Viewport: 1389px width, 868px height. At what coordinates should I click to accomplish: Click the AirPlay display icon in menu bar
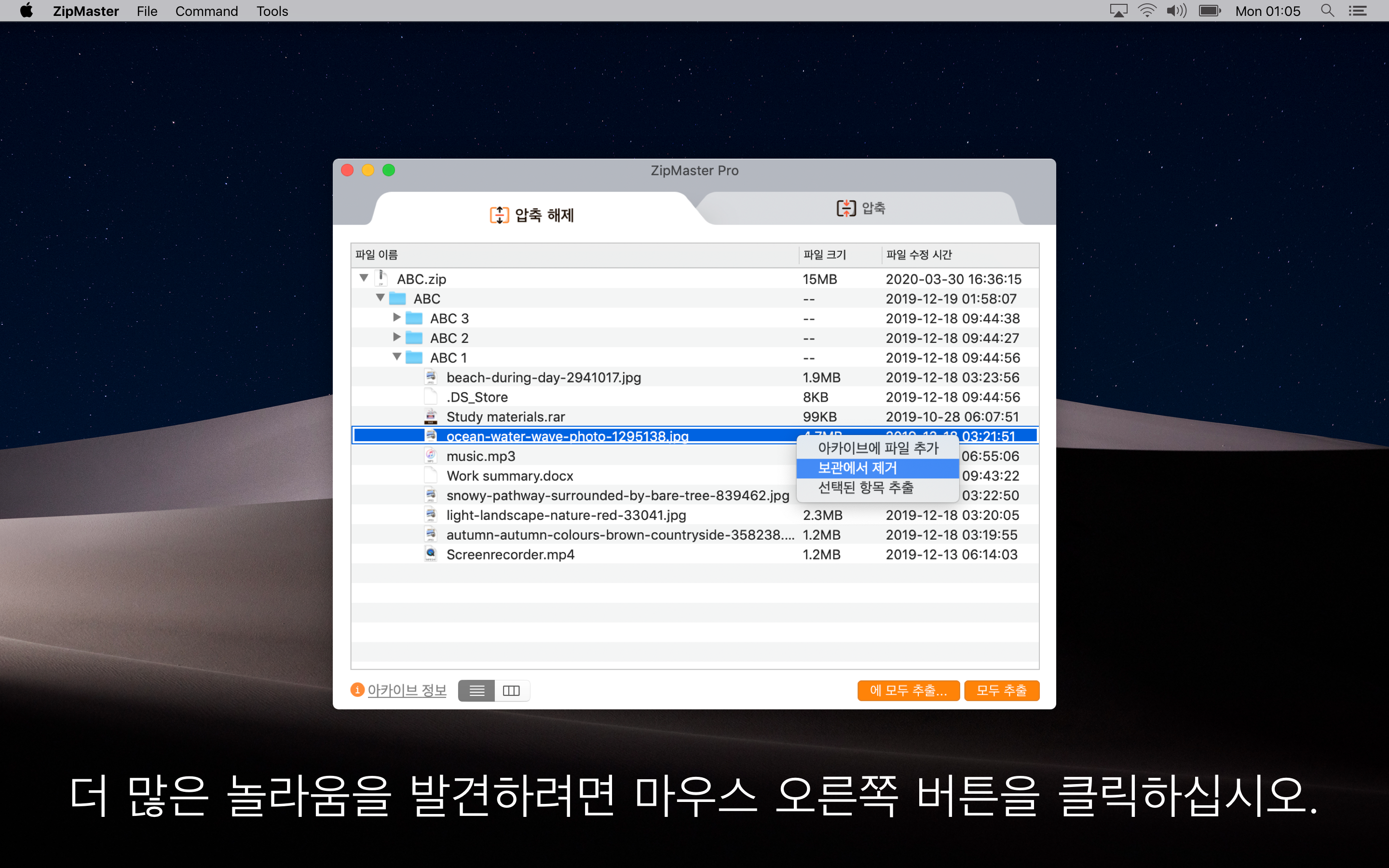pyautogui.click(x=1118, y=11)
